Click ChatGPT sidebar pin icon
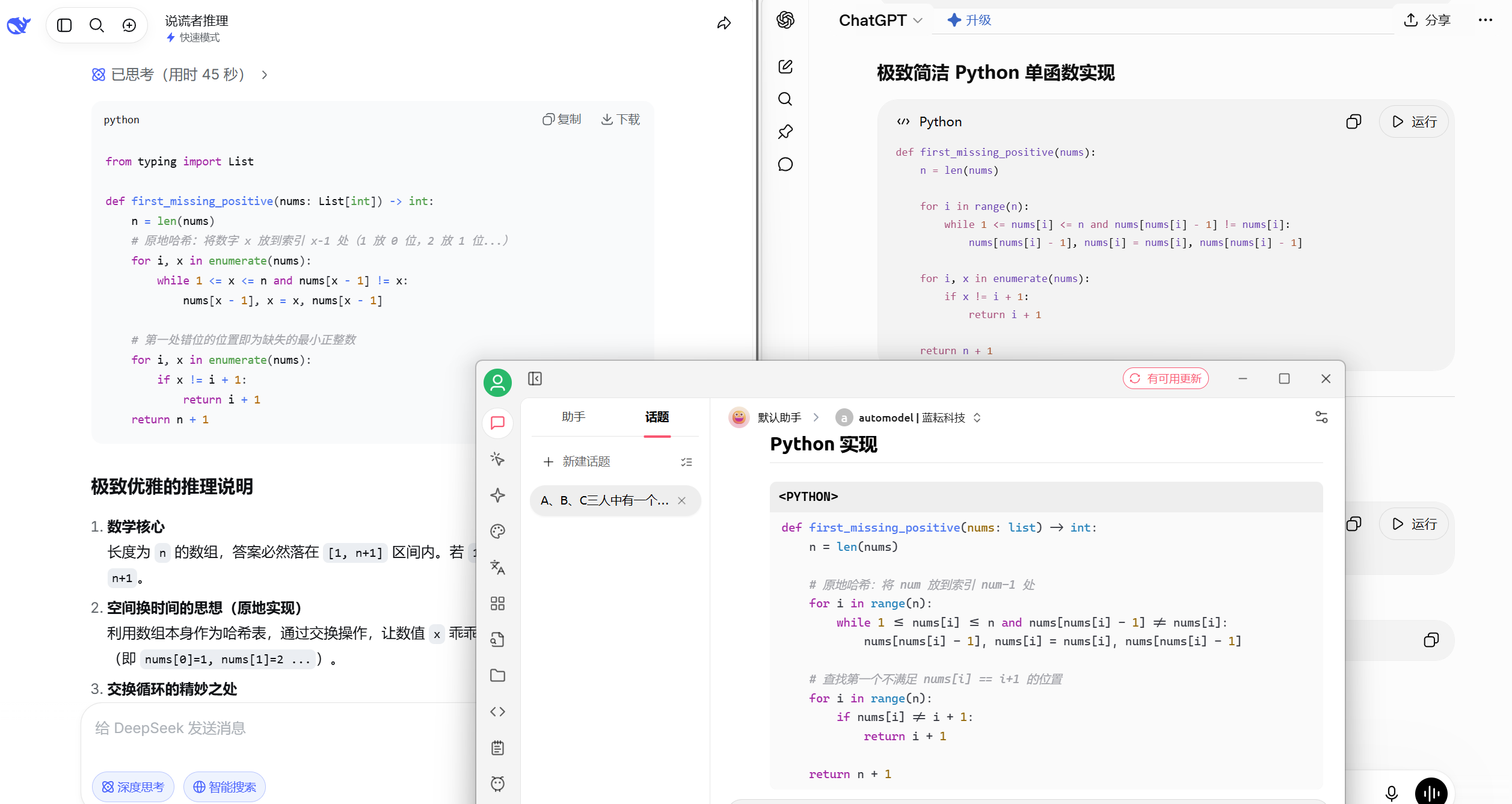Viewport: 1512px width, 804px height. (x=785, y=132)
